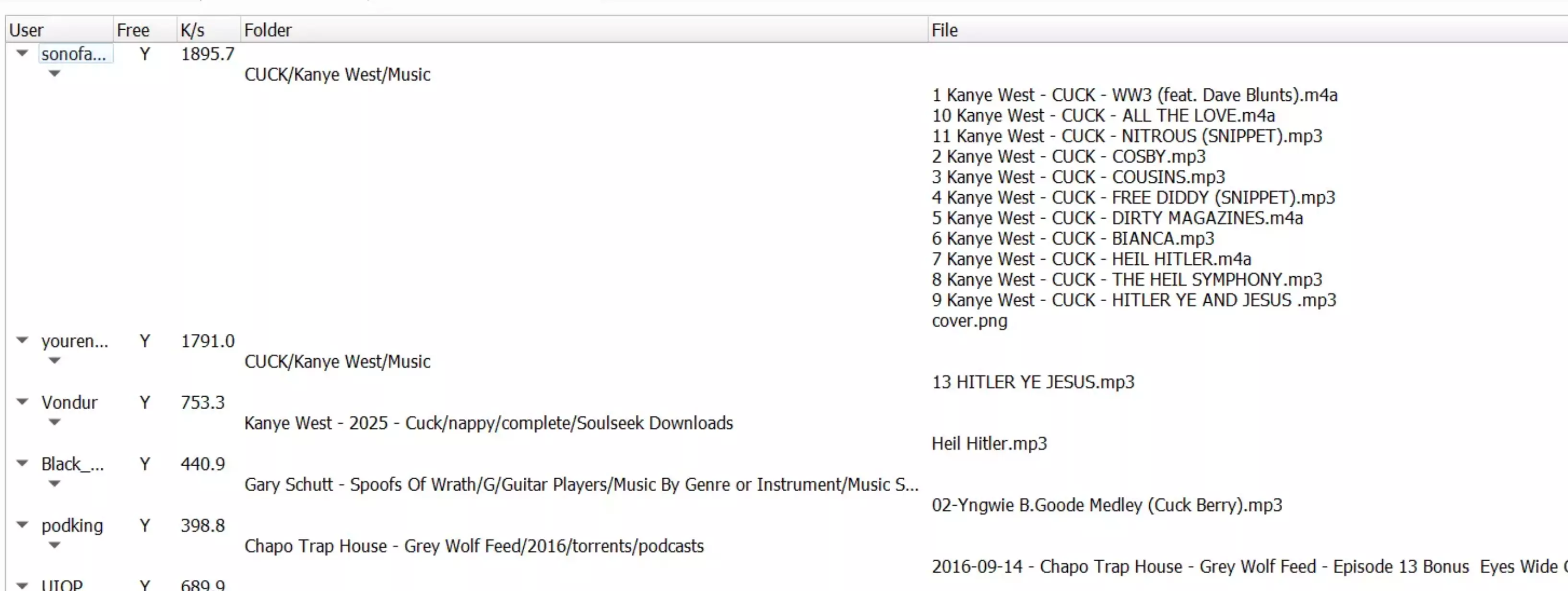Select file 10 ALL THE LOVE.m4a

click(x=1104, y=116)
